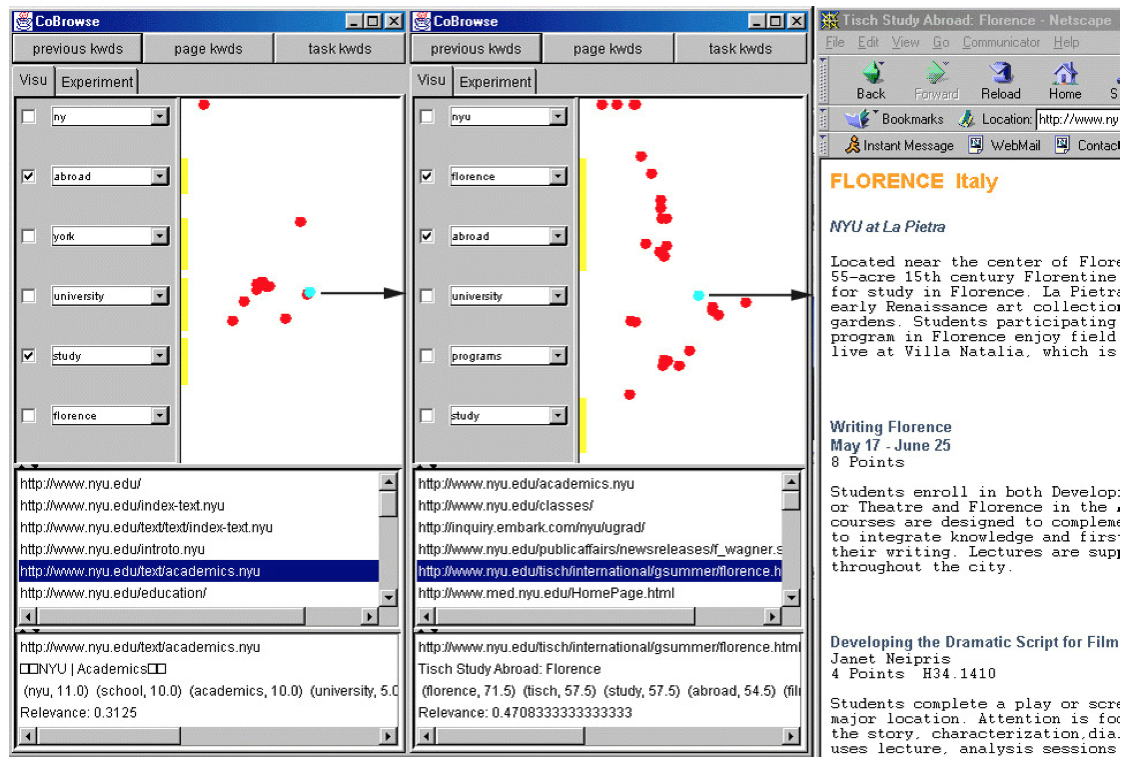The image size is (1130, 770).
Task: Switch to Experiment tab in left CoBrowse
Action: tap(97, 82)
